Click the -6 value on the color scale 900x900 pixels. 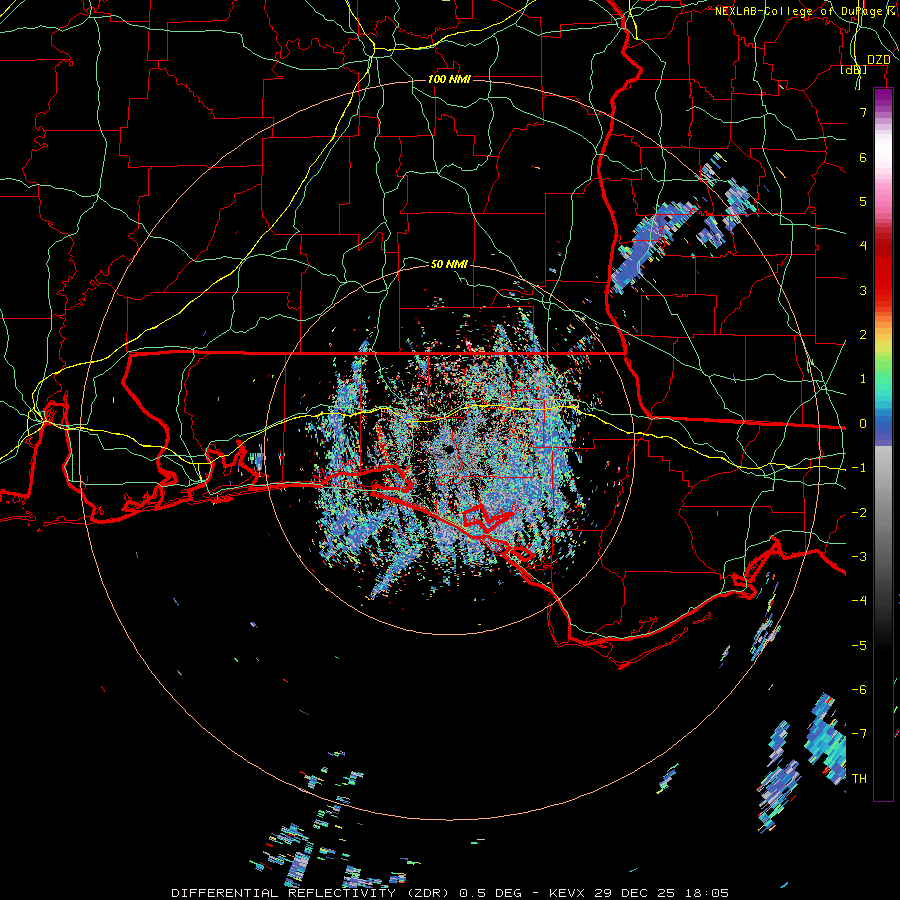point(859,690)
